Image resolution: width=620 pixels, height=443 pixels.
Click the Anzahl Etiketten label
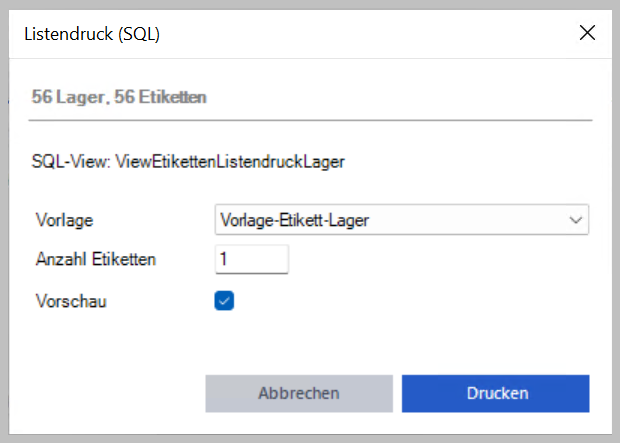pyautogui.click(x=96, y=259)
